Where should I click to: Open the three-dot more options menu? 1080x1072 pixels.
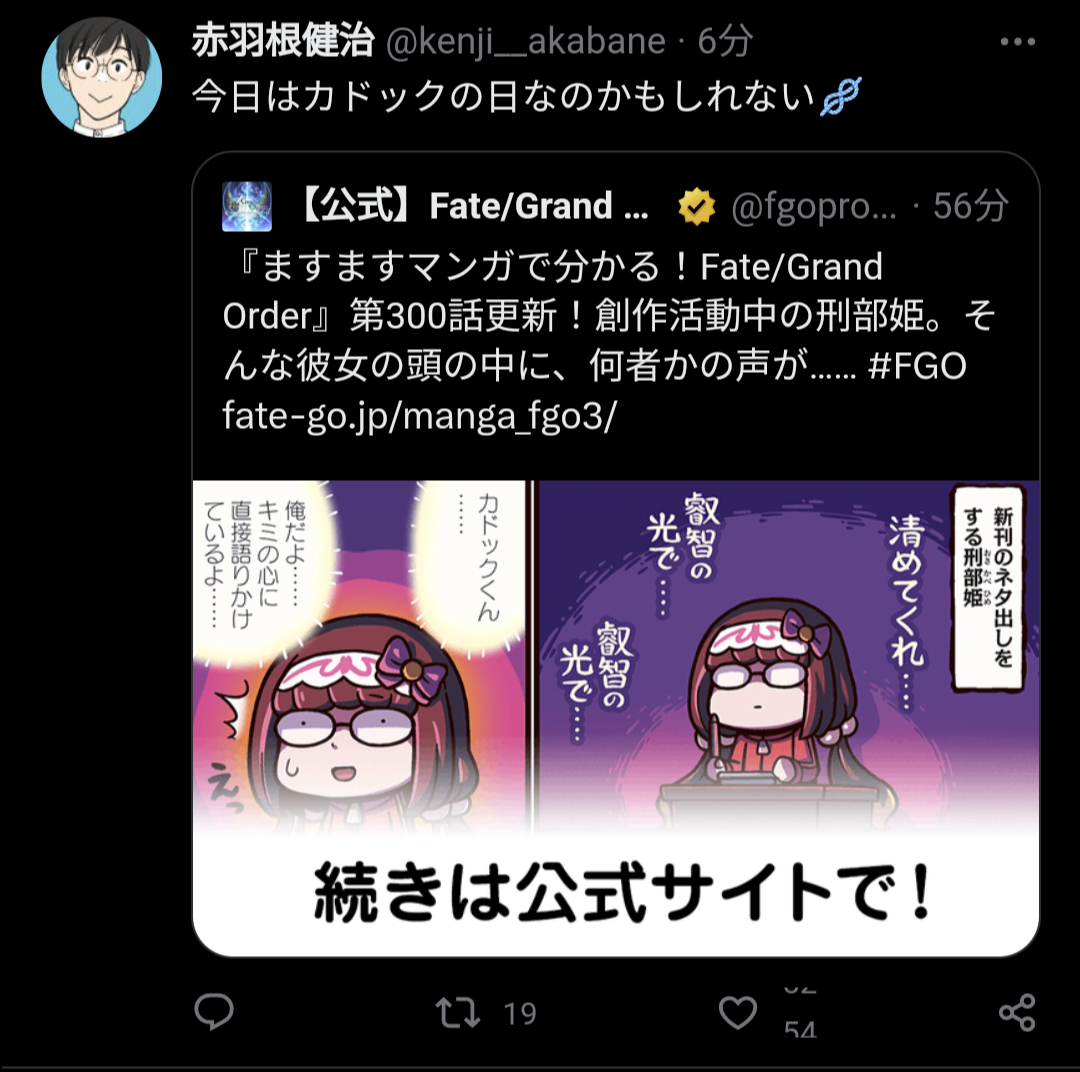pos(1017,42)
